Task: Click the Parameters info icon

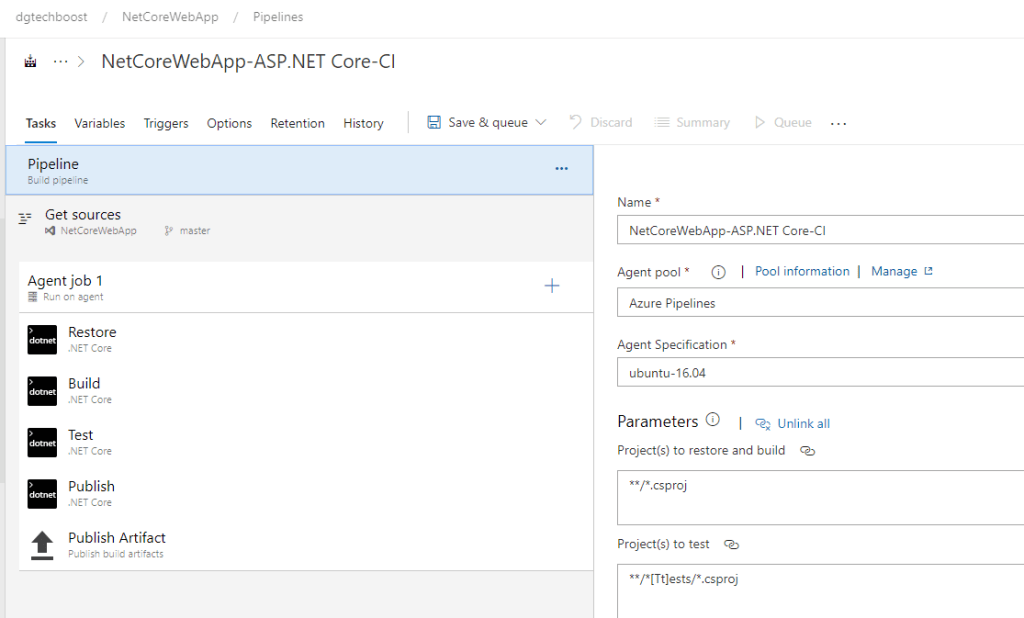Action: coord(712,421)
